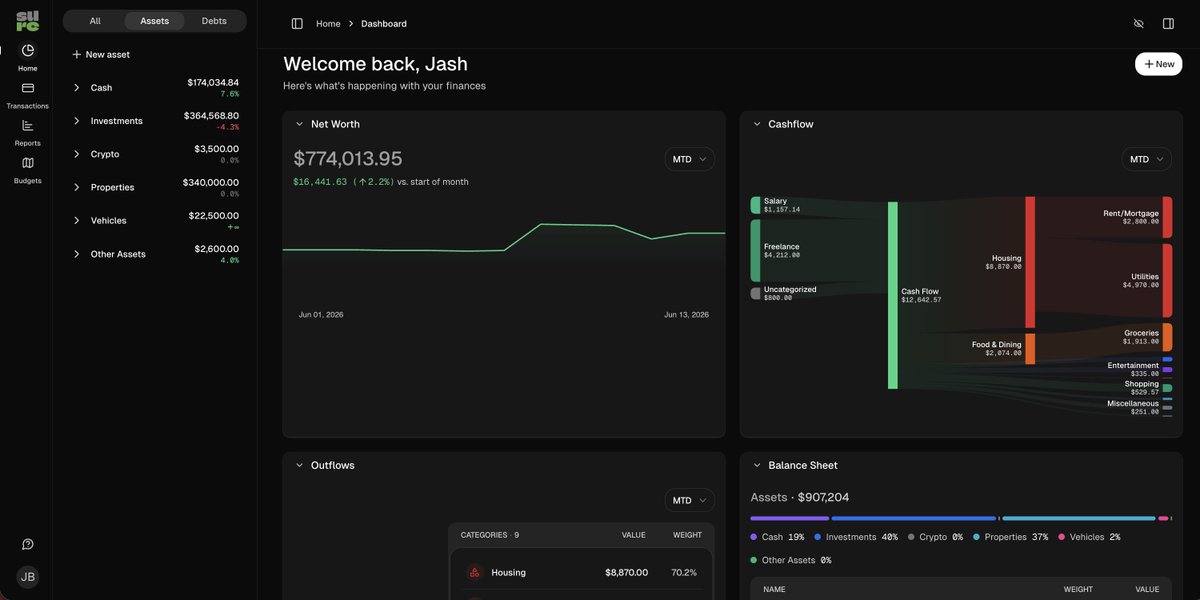Open the JB user avatar menu
This screenshot has width=1200, height=600.
tap(28, 577)
